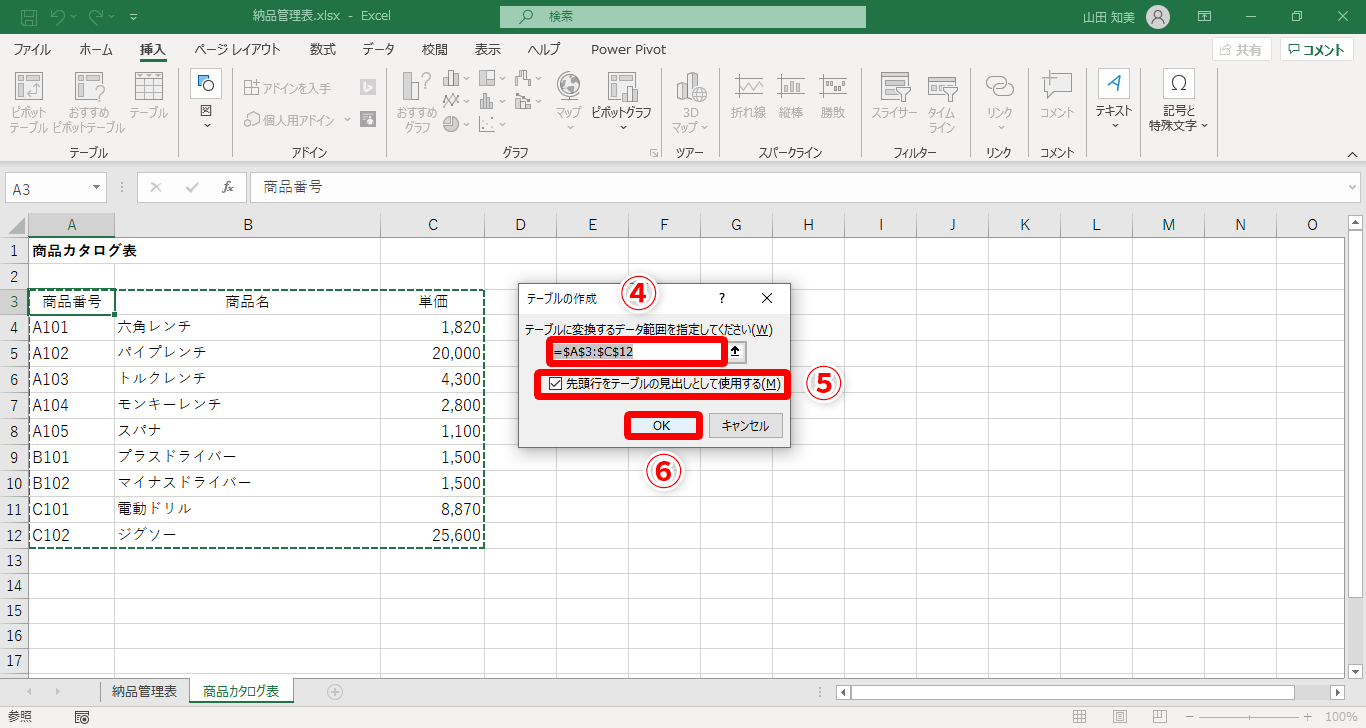Switch to the Power Pivot tab

(628, 49)
